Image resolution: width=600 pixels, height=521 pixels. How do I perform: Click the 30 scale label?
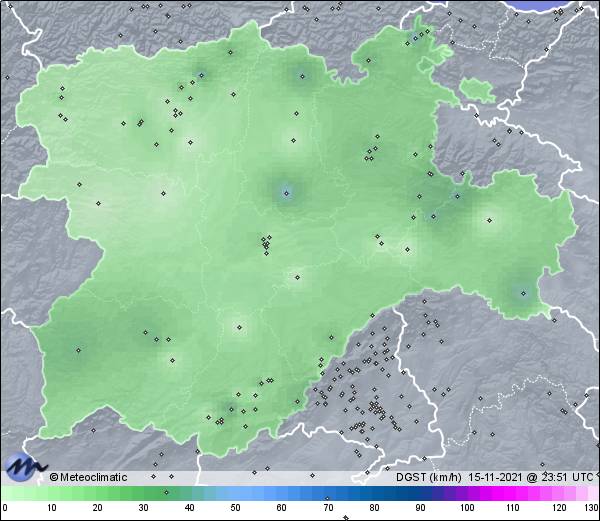(143, 508)
